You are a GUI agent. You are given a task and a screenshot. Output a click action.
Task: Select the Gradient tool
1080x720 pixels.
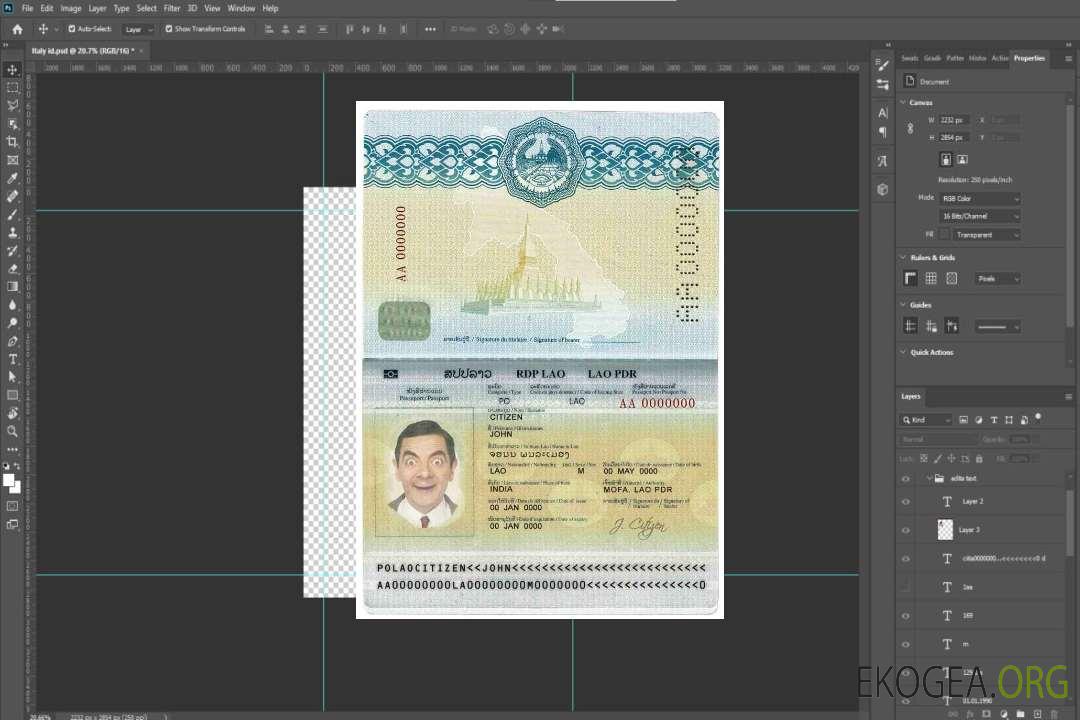point(12,287)
